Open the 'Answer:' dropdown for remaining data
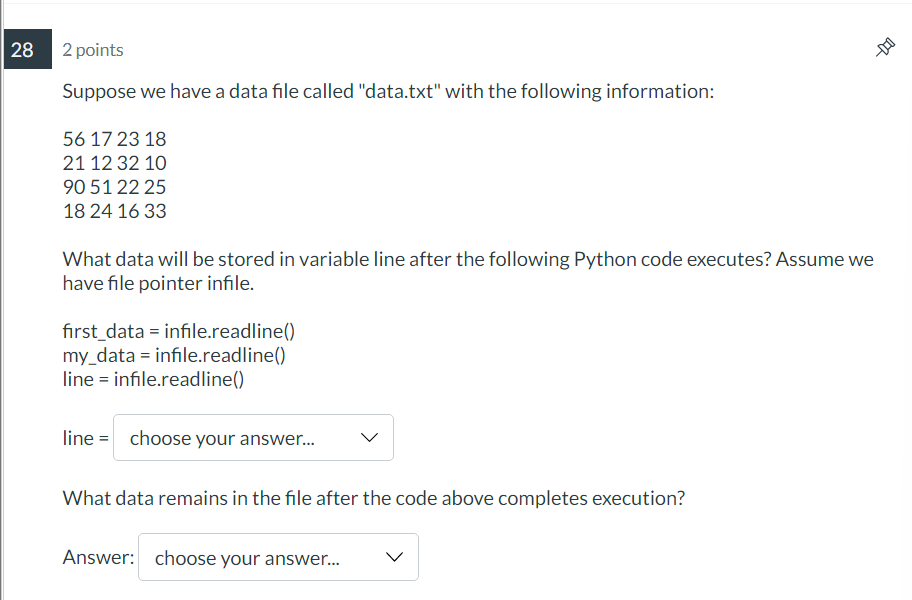 (x=278, y=557)
